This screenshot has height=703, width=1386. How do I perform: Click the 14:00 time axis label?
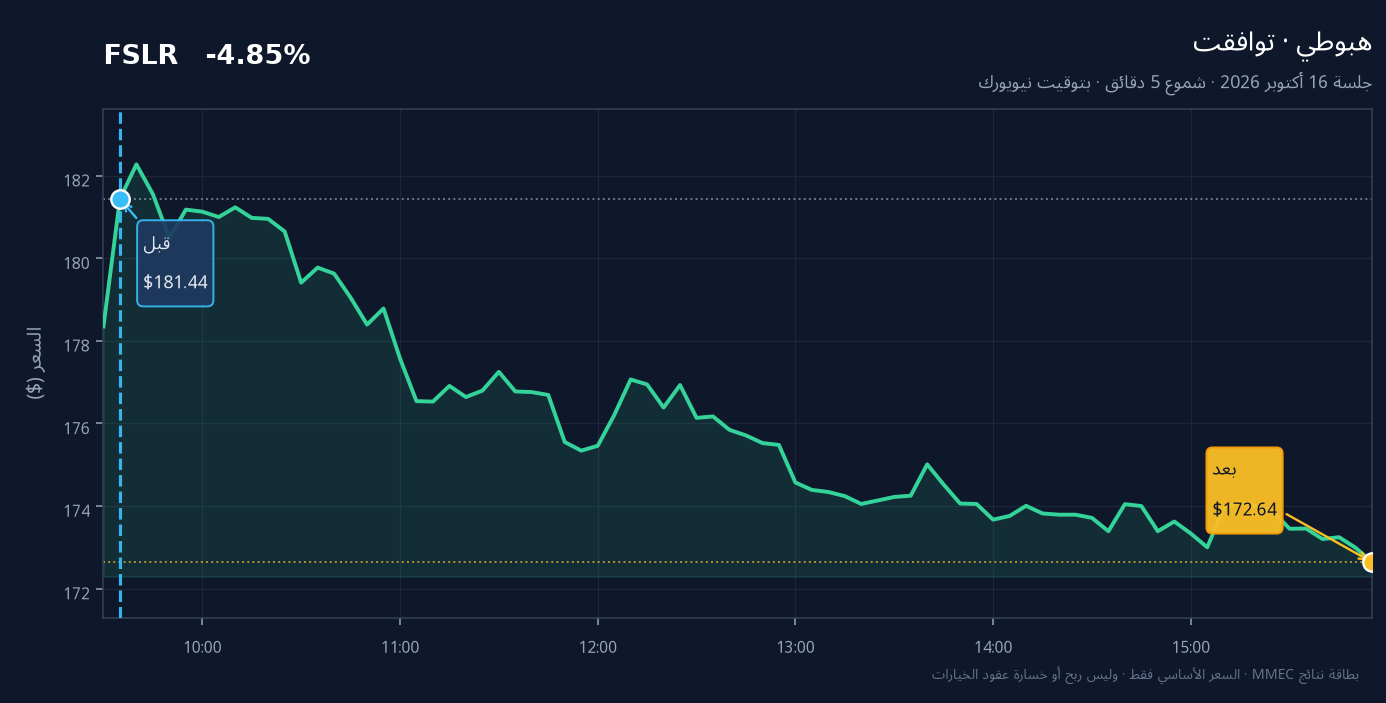993,647
